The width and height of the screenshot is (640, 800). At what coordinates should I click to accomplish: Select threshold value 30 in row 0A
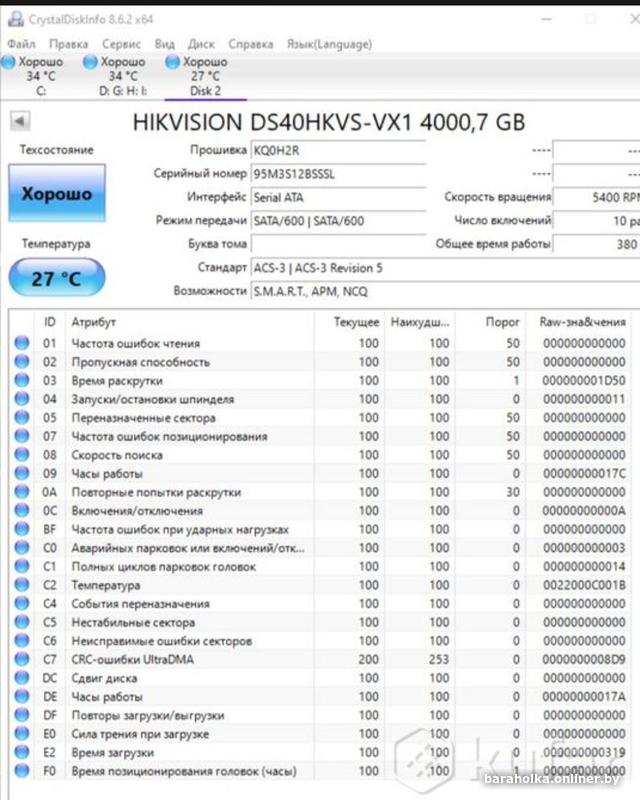513,492
